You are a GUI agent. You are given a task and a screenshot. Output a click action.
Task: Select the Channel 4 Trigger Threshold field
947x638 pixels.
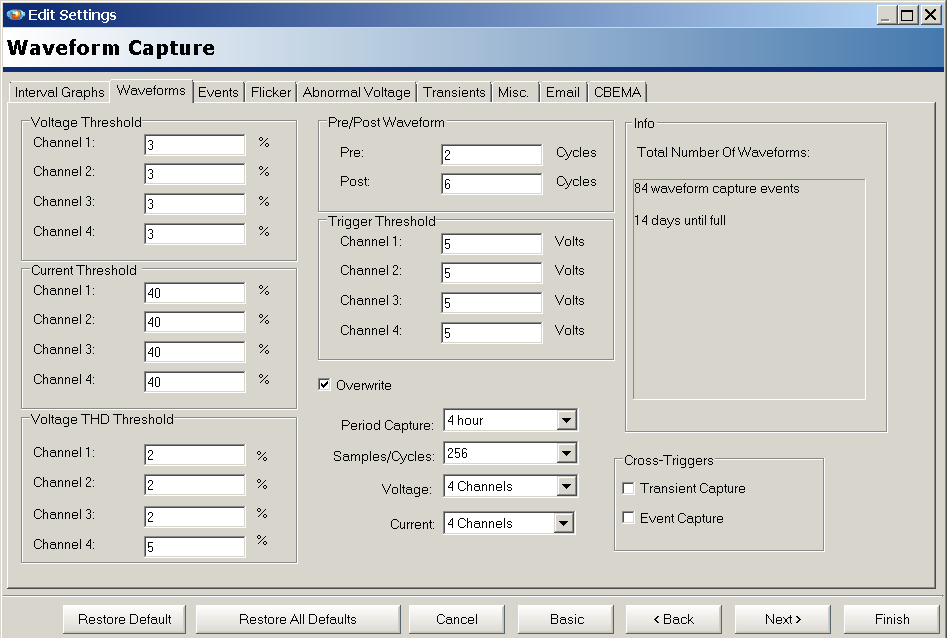click(x=491, y=331)
